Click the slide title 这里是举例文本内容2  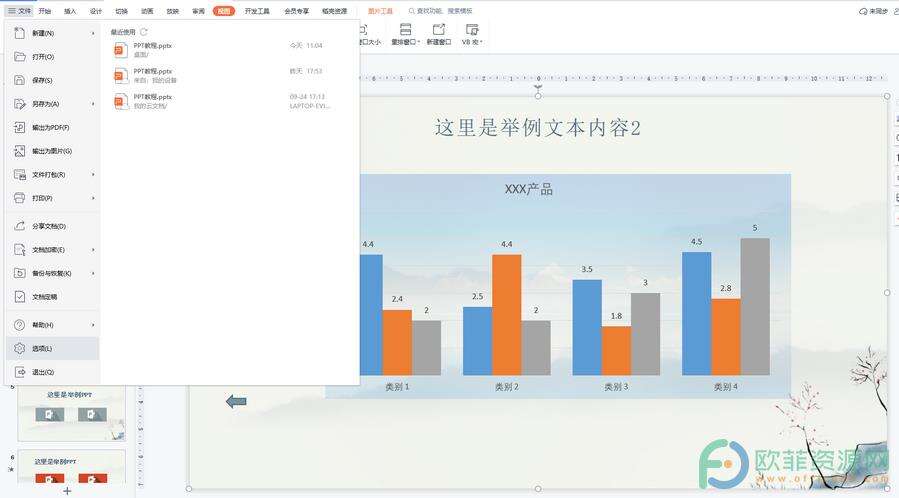point(537,128)
